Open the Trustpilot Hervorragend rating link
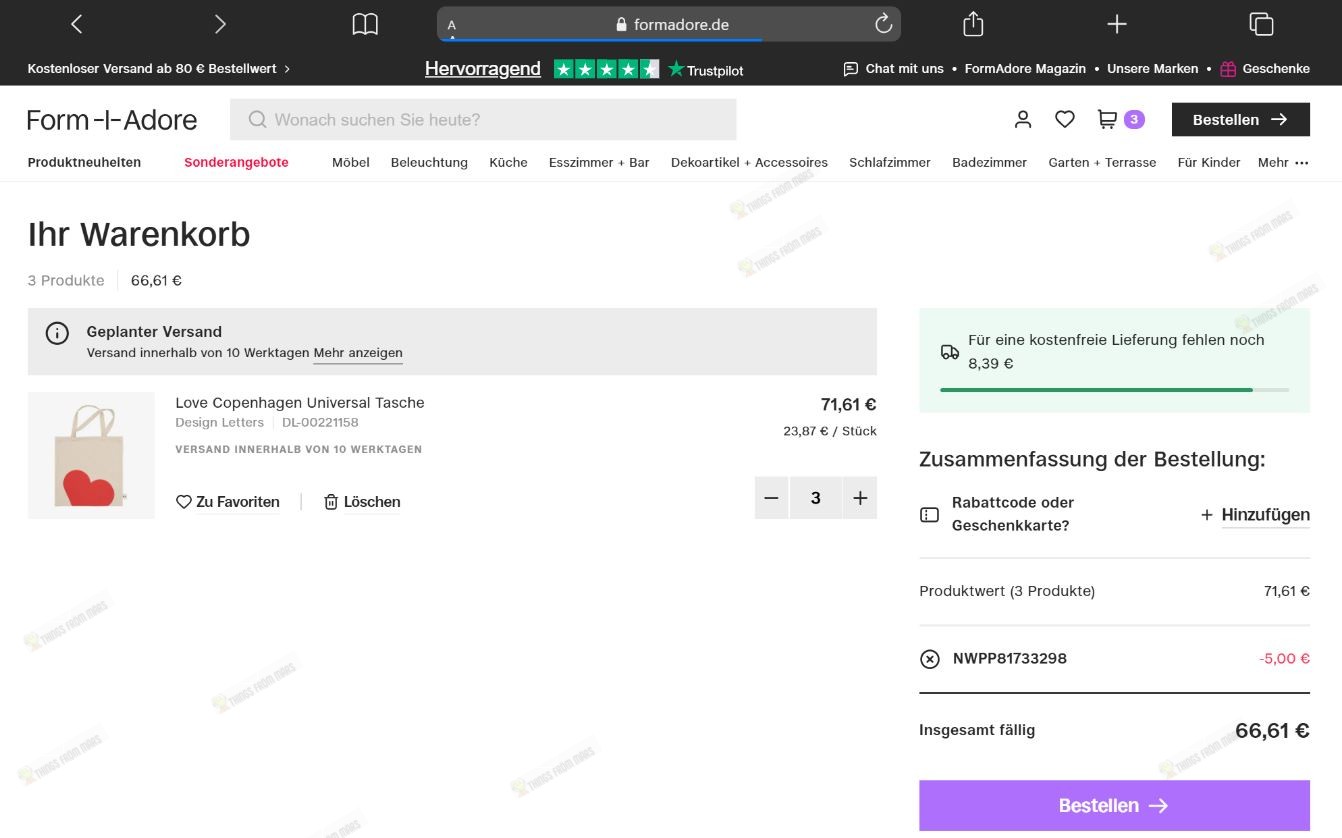1342x838 pixels. pos(584,69)
